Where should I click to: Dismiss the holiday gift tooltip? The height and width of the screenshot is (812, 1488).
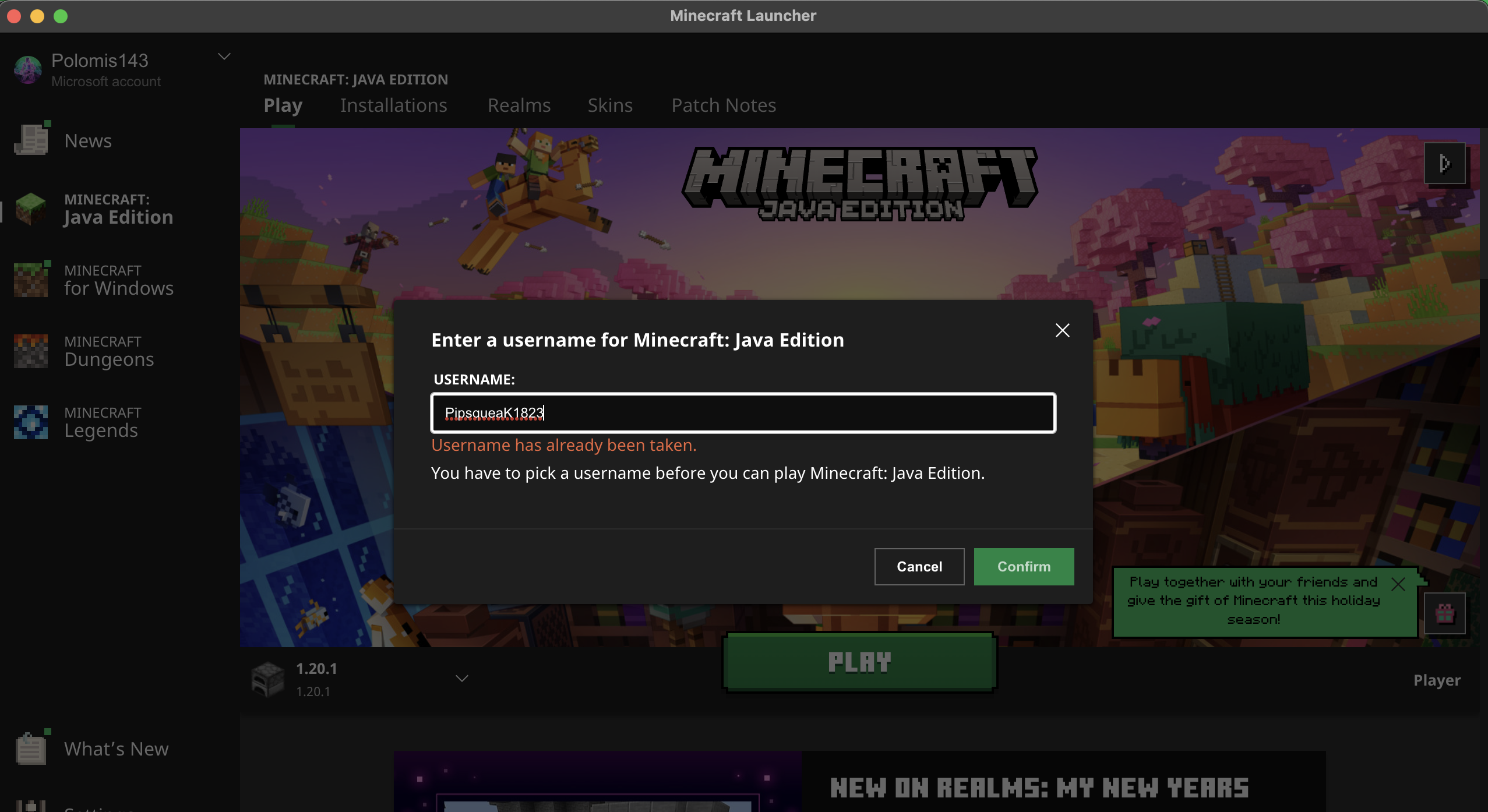(x=1398, y=584)
